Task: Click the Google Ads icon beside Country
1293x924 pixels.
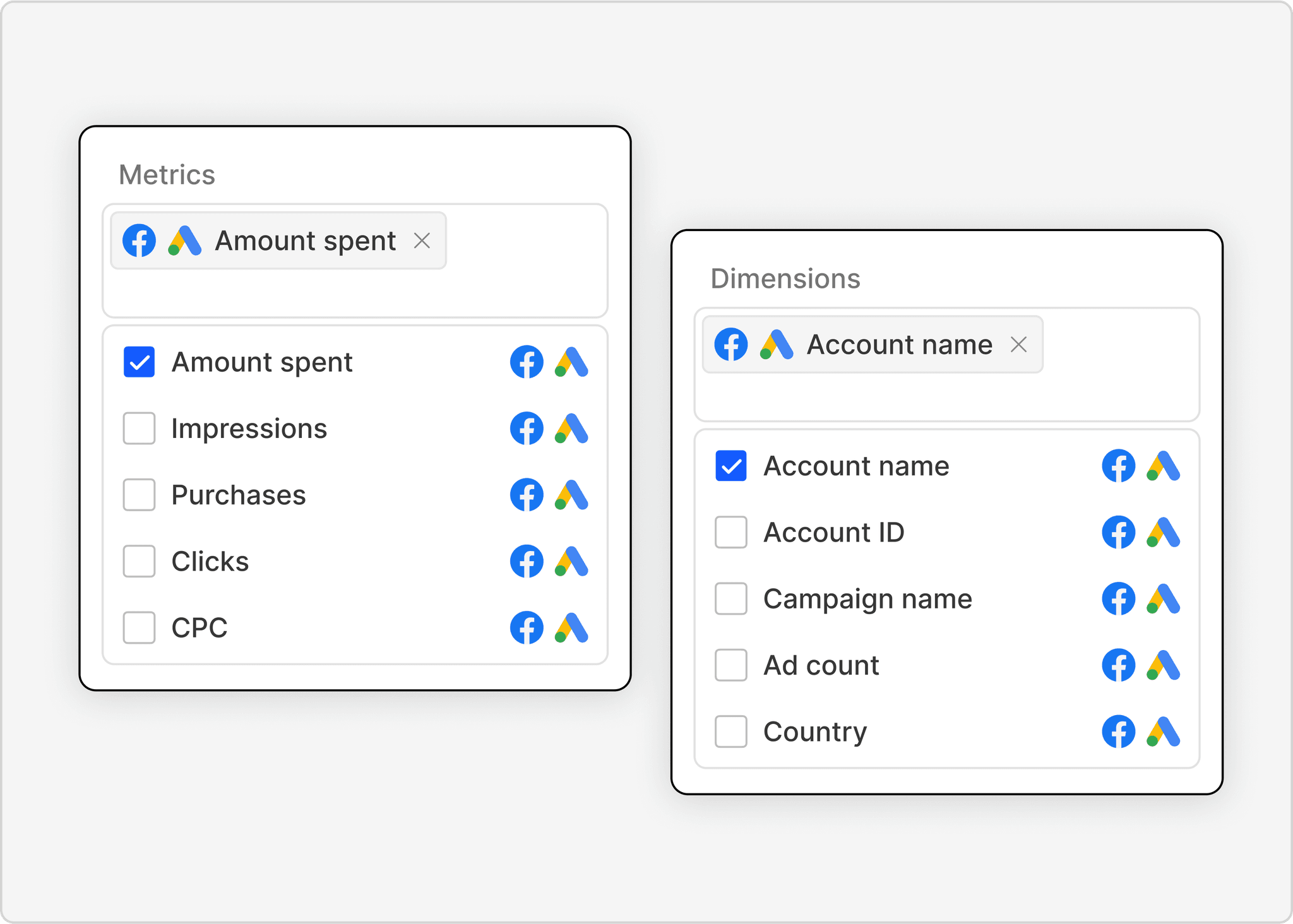Action: click(x=1164, y=731)
